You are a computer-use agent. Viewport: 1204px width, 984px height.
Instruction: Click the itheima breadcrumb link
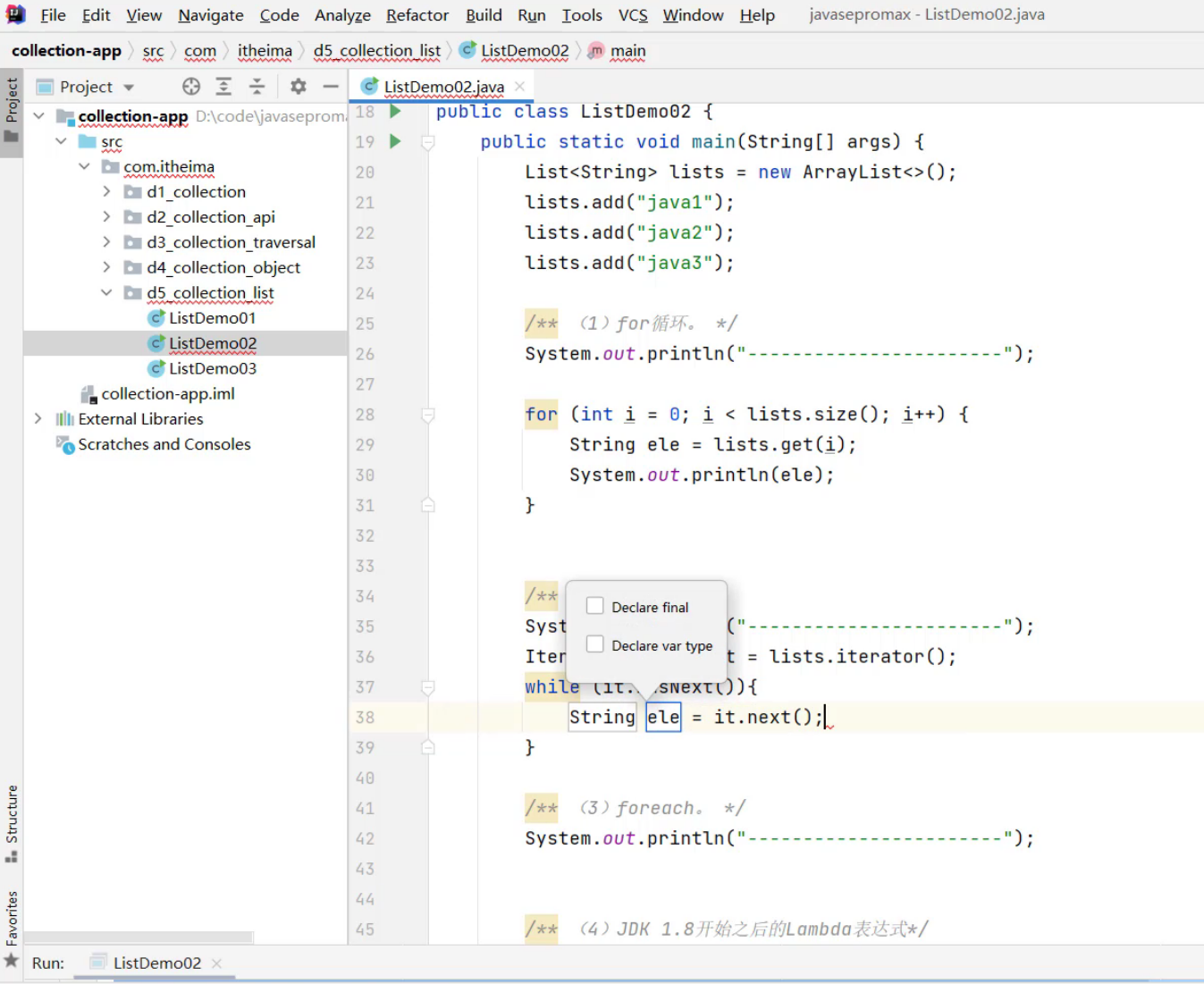point(265,51)
